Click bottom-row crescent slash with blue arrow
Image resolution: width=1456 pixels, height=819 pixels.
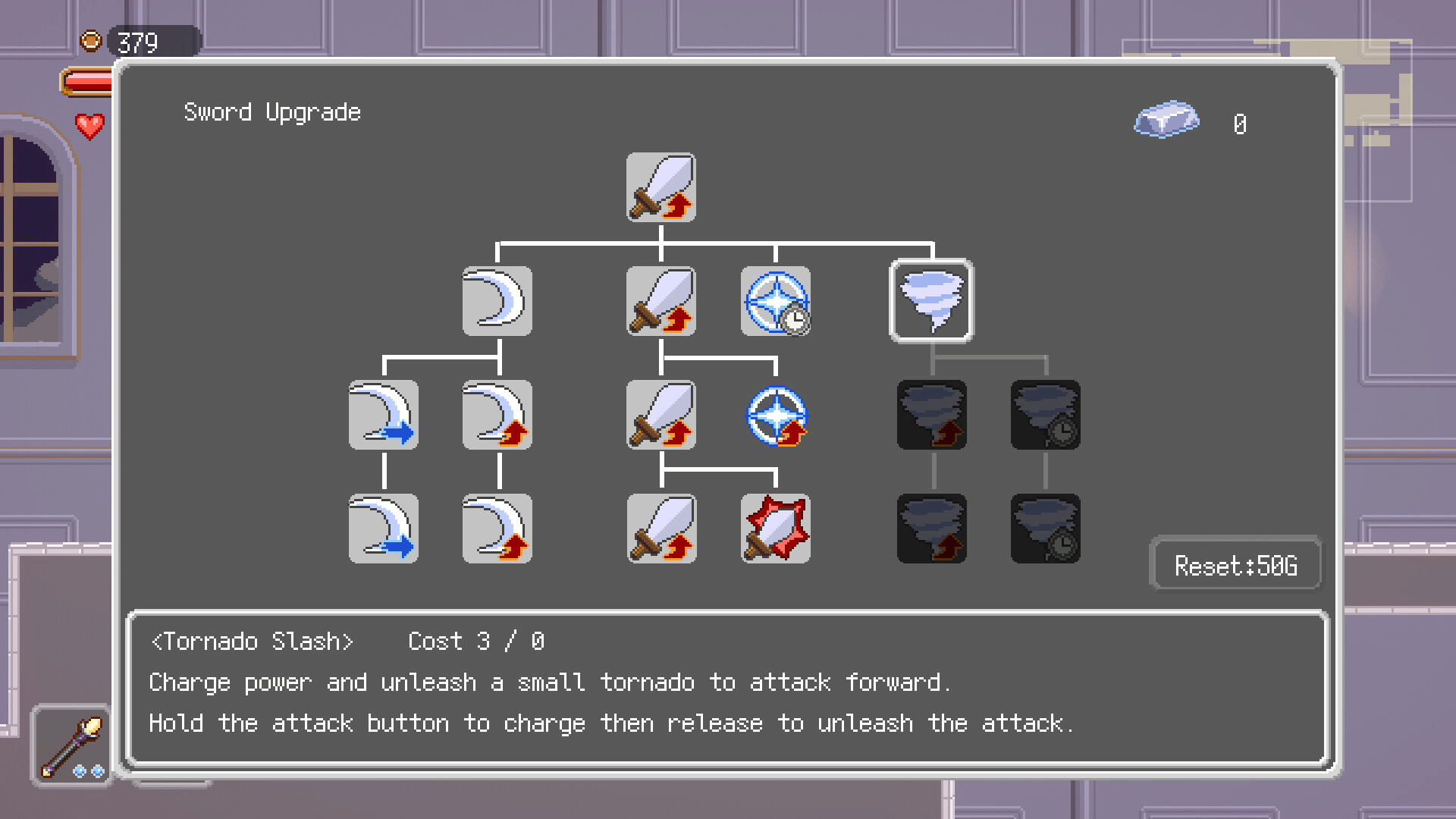click(x=383, y=529)
